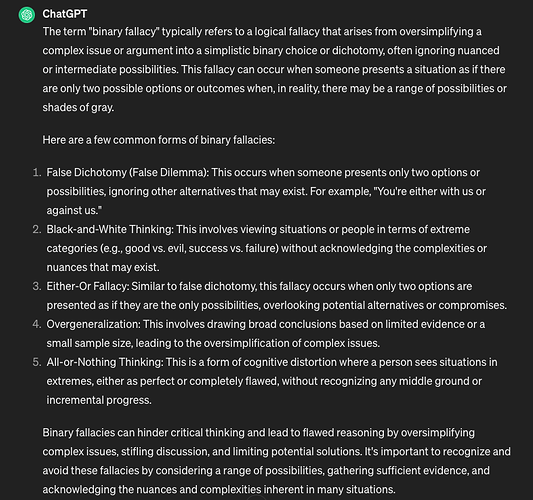This screenshot has width=533, height=500.
Task: Click the "against us." quote ending
Action: (x=74, y=211)
